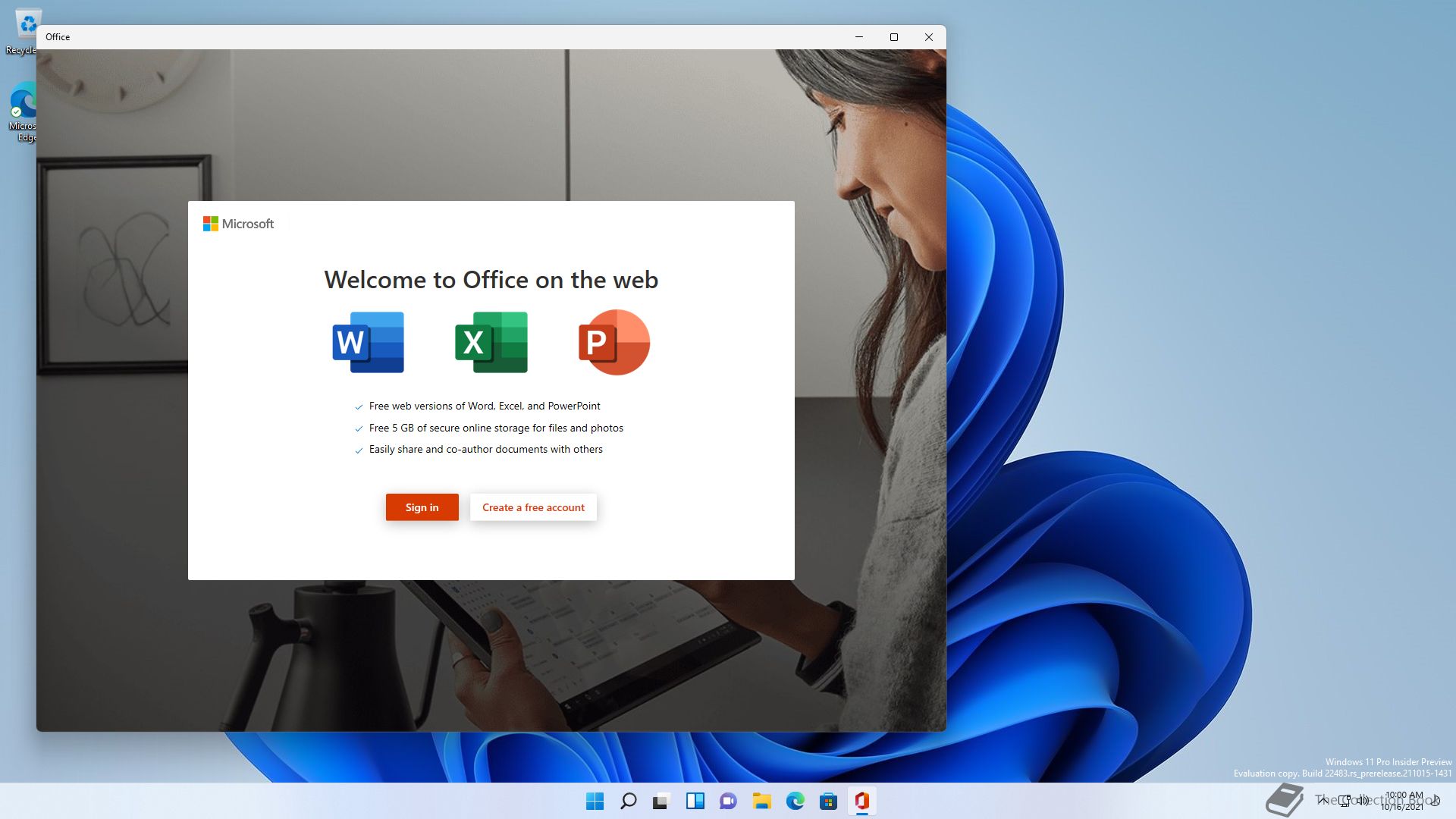This screenshot has height=819, width=1456.
Task: Open Widgets from the taskbar
Action: pyautogui.click(x=695, y=801)
